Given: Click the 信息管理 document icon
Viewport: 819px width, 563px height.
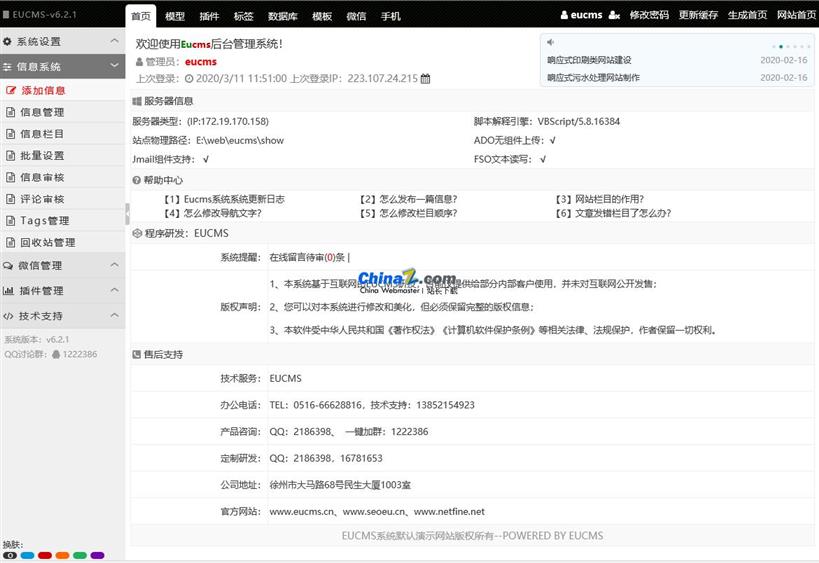Looking at the screenshot, I should click(11, 112).
